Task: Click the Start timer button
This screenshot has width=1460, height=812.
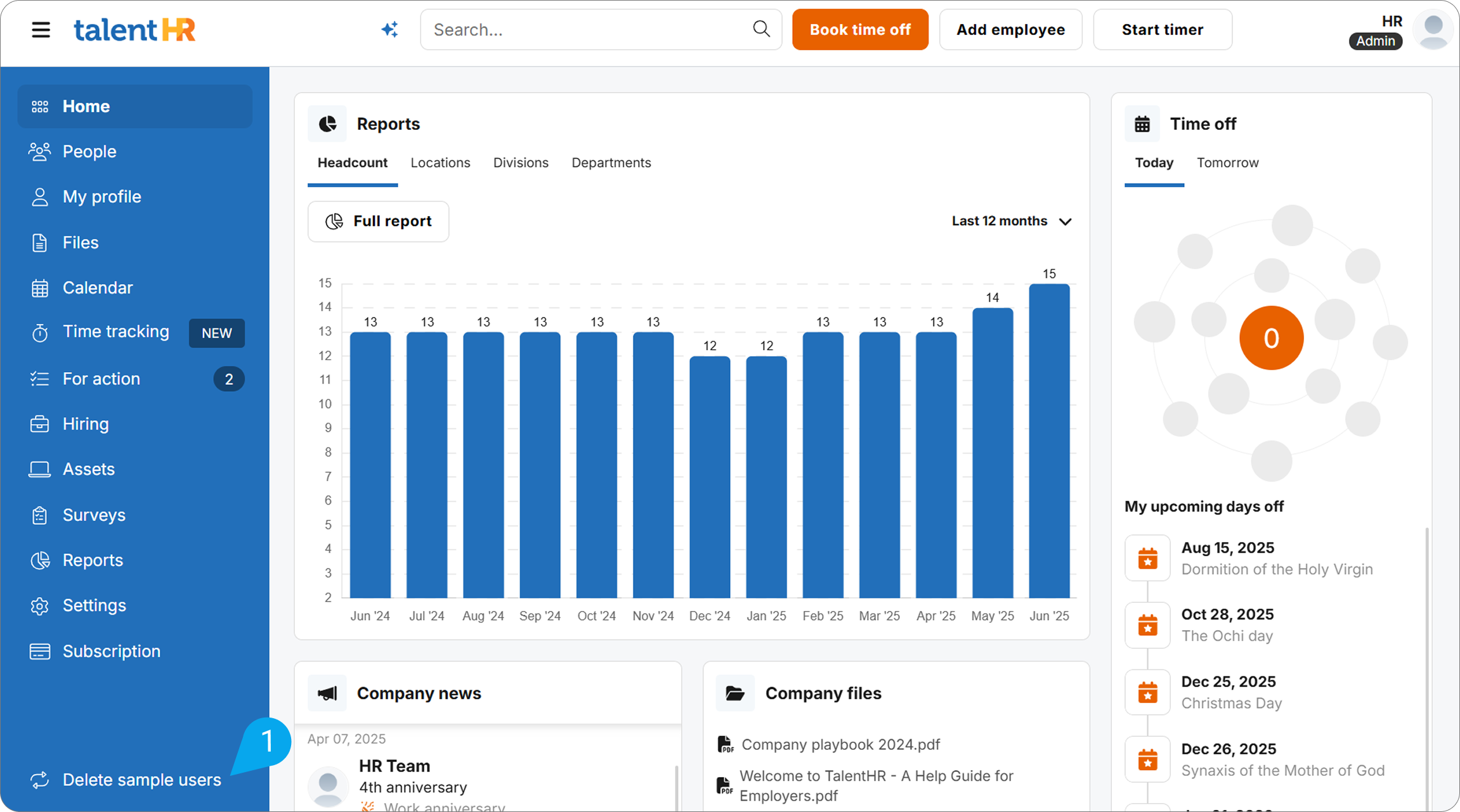Action: coord(1163,29)
